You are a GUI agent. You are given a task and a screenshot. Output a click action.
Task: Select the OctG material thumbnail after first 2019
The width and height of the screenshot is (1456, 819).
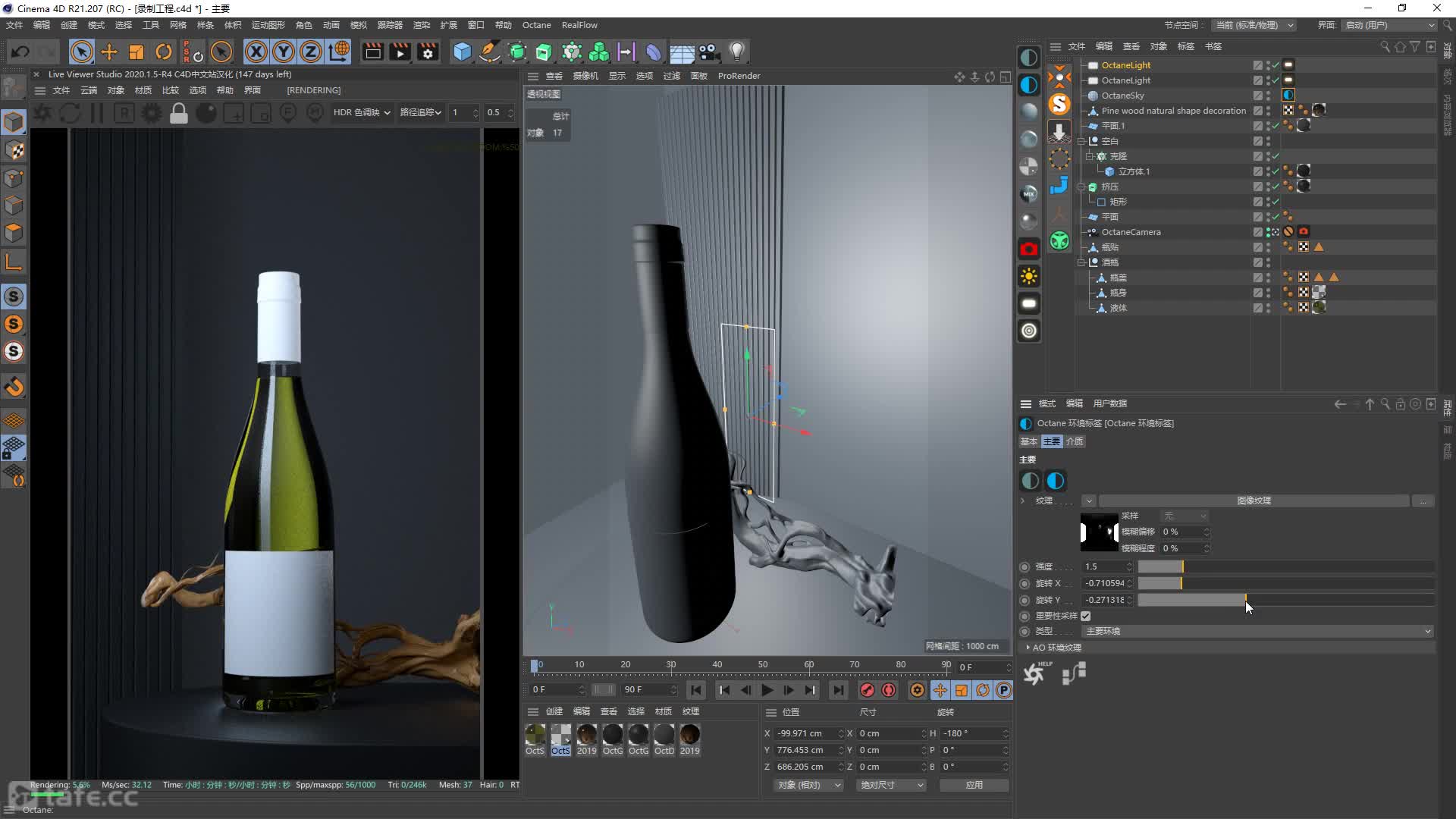point(613,739)
